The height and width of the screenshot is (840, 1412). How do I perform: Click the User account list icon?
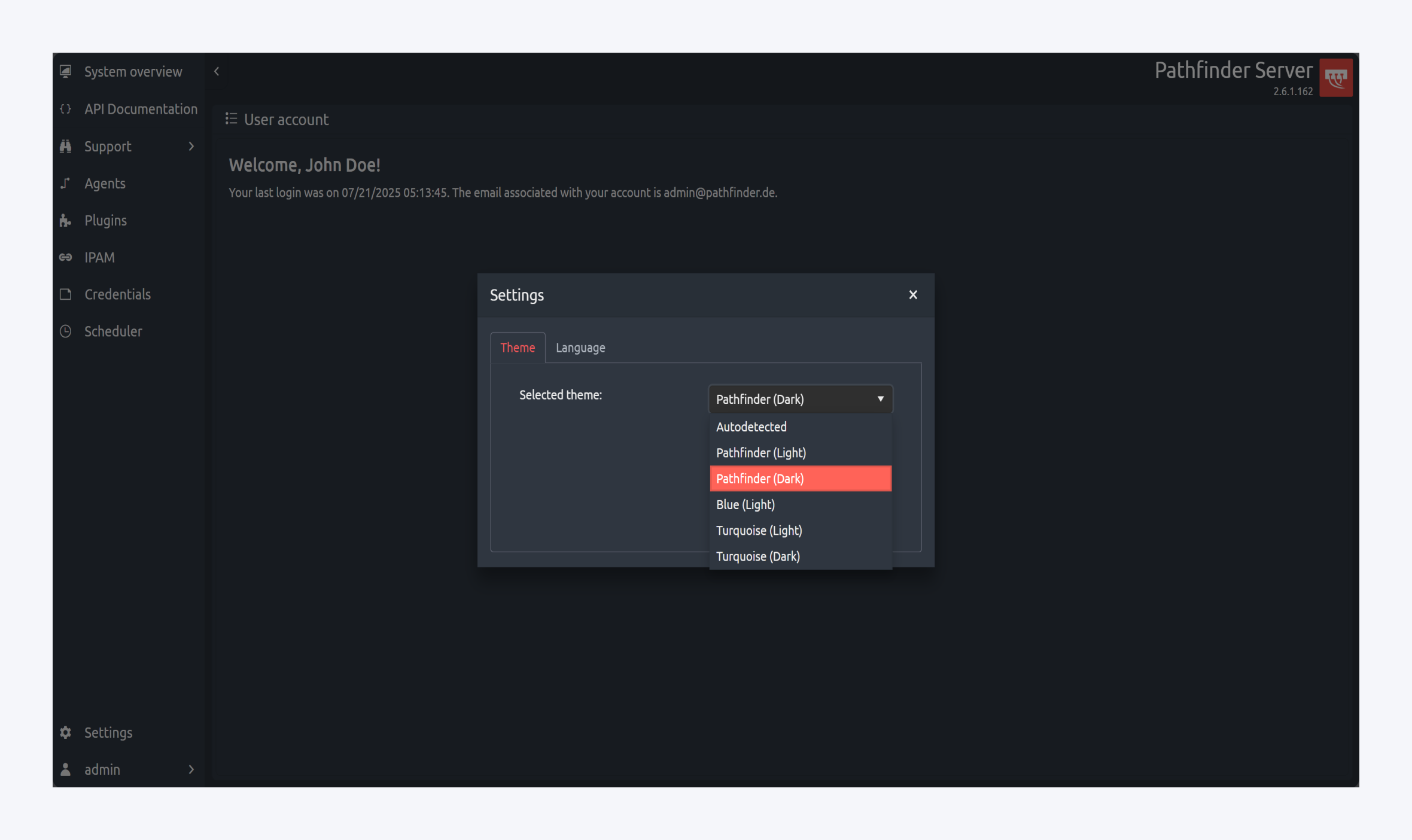point(231,119)
